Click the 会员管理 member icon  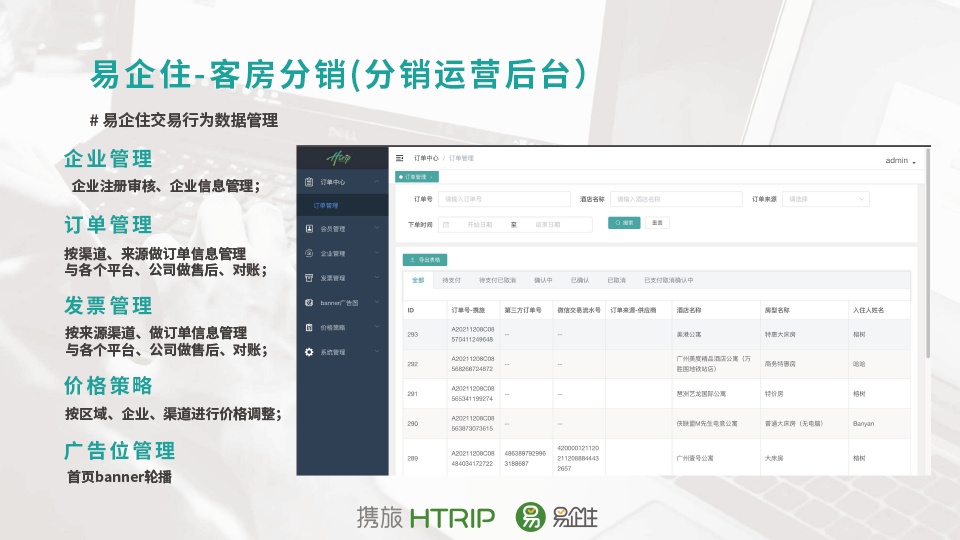(309, 228)
